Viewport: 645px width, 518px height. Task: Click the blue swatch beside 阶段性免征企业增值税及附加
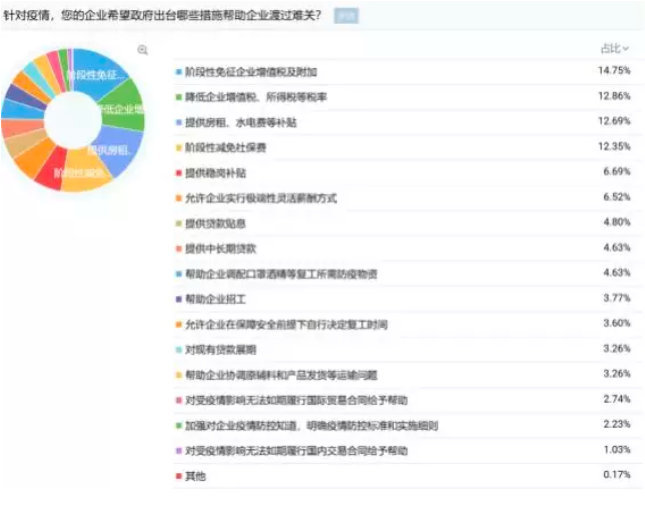point(179,72)
